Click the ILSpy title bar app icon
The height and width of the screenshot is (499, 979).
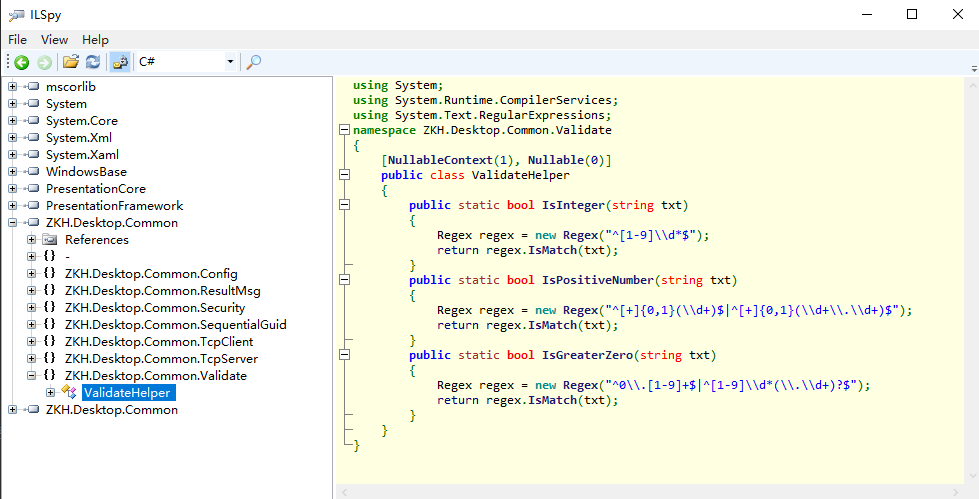tap(16, 15)
